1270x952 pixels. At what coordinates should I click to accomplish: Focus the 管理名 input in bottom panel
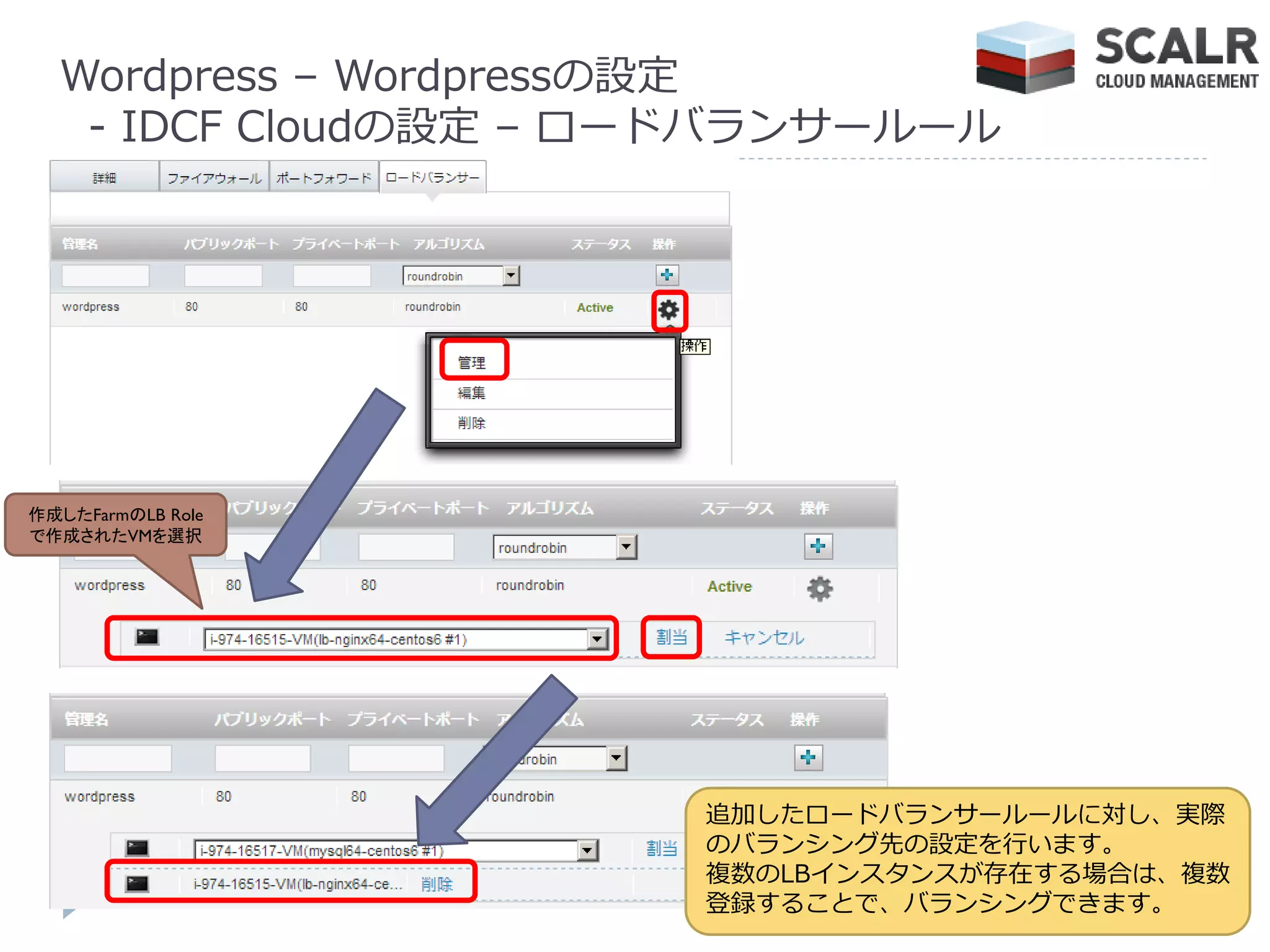point(118,758)
